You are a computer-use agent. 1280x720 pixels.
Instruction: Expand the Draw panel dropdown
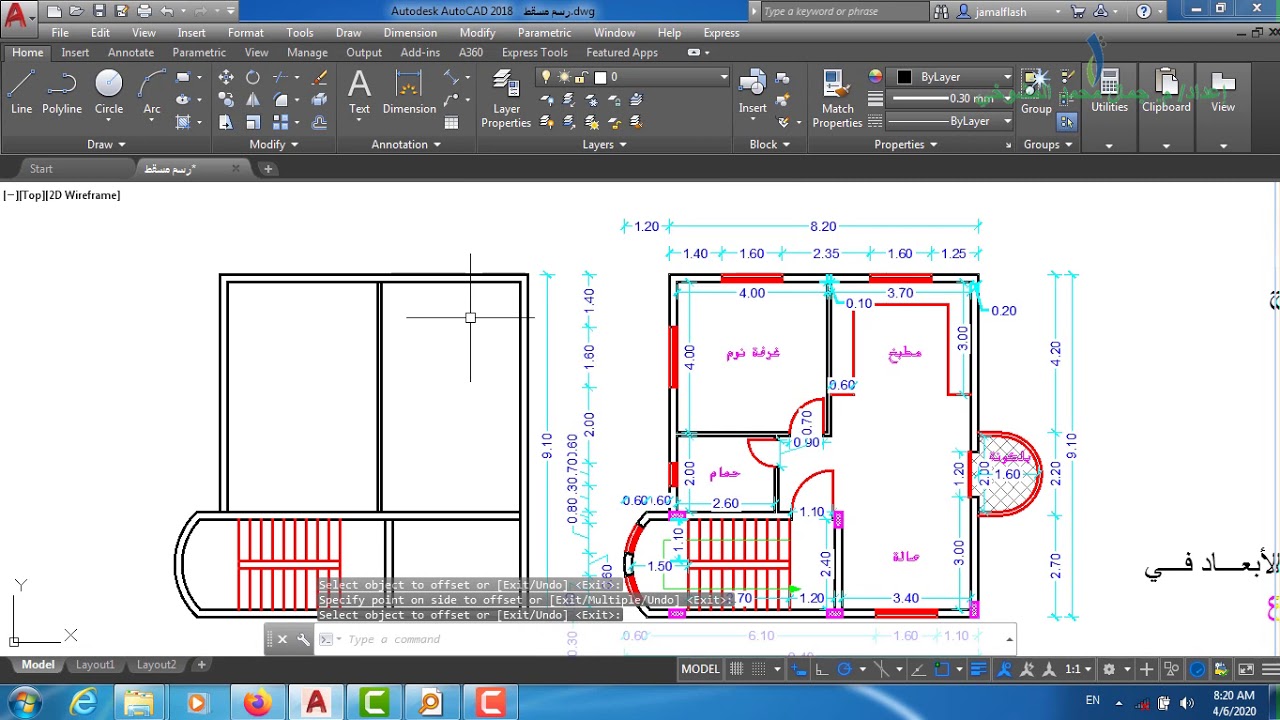[106, 144]
